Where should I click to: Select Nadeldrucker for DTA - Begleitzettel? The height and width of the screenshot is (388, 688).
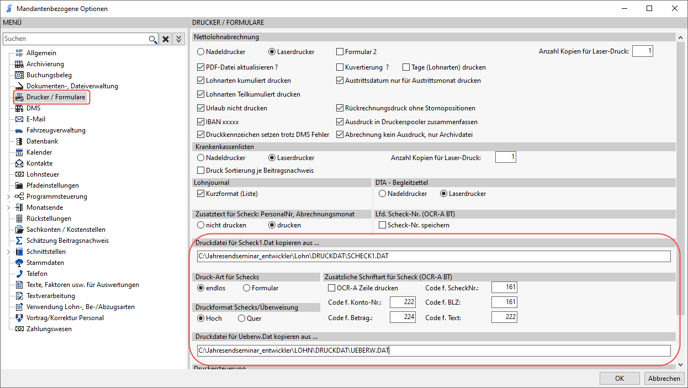[x=382, y=194]
